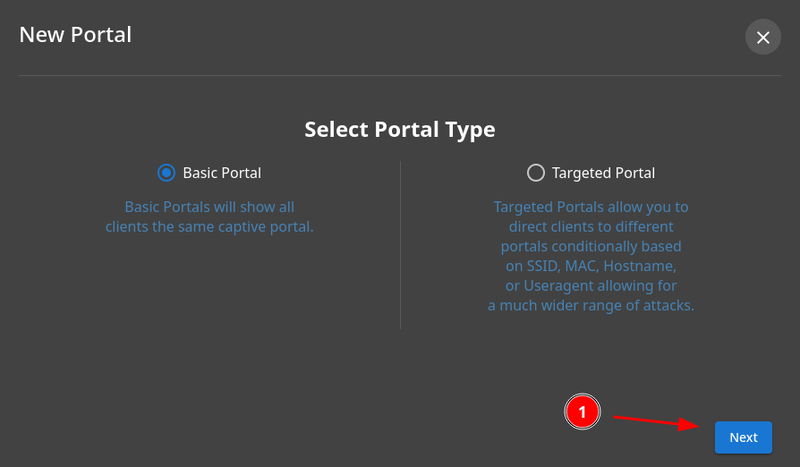This screenshot has width=800, height=467.
Task: Click the "Targeted Portal" label text
Action: pyautogui.click(x=603, y=173)
